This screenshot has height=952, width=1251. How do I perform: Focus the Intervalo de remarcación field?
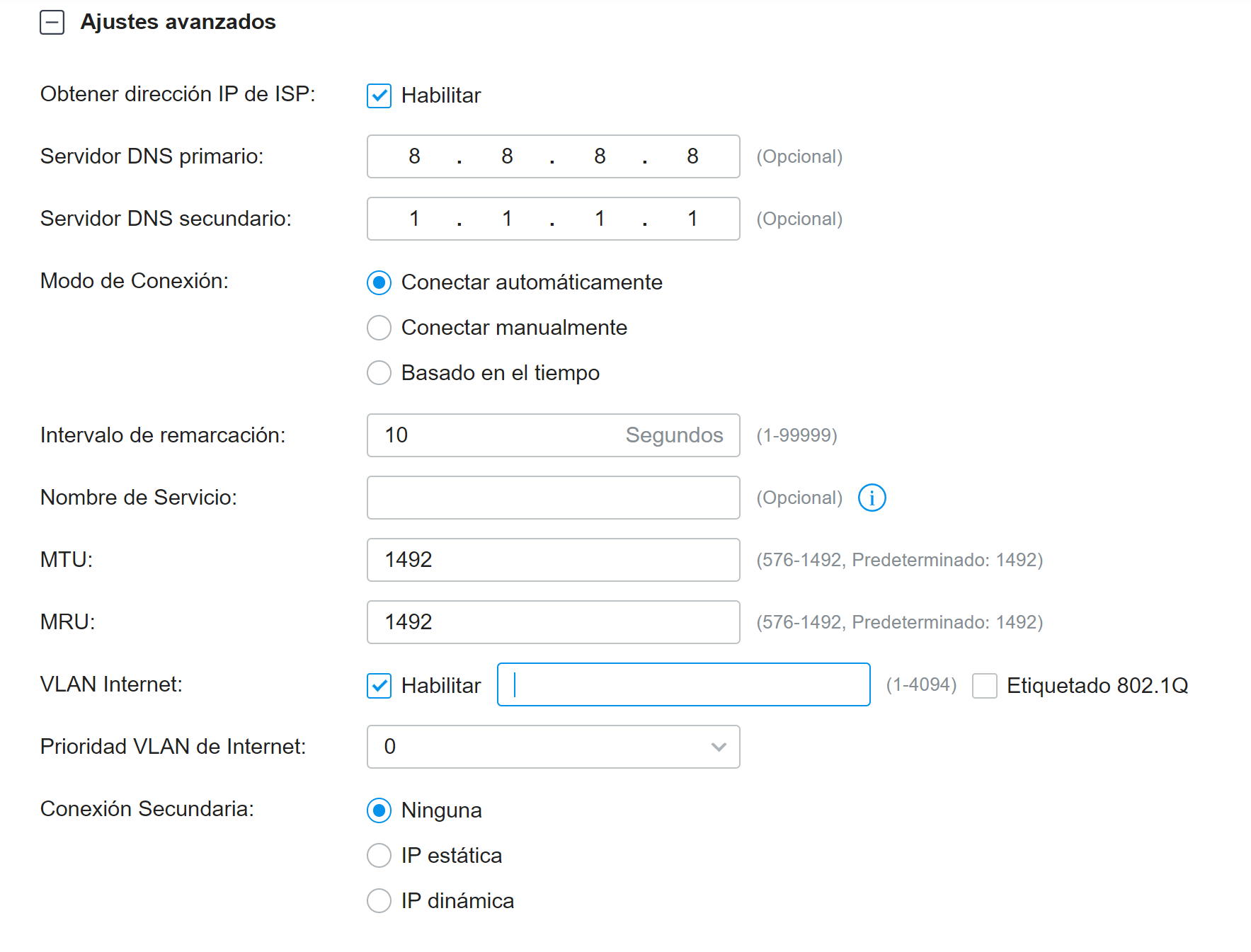496,435
